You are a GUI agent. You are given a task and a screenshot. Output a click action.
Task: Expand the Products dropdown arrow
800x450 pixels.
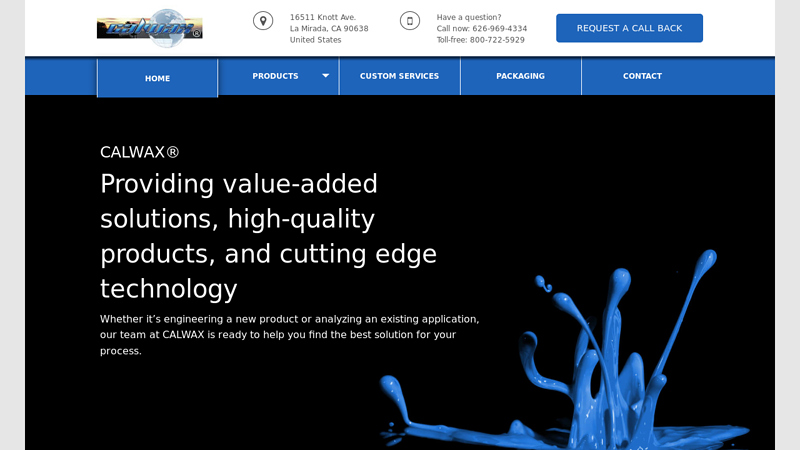pyautogui.click(x=325, y=76)
